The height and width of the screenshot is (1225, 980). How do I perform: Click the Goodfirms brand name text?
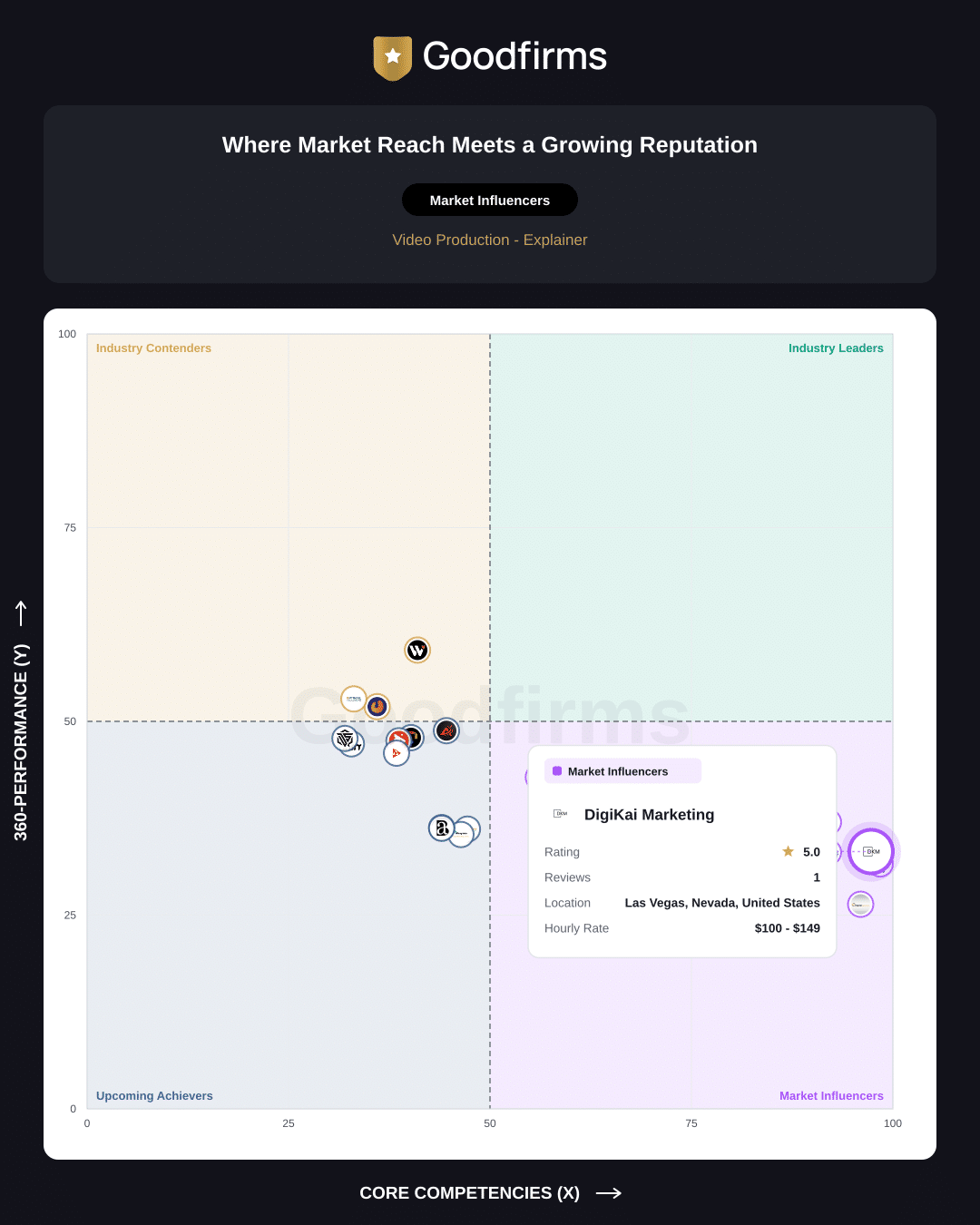[x=514, y=56]
